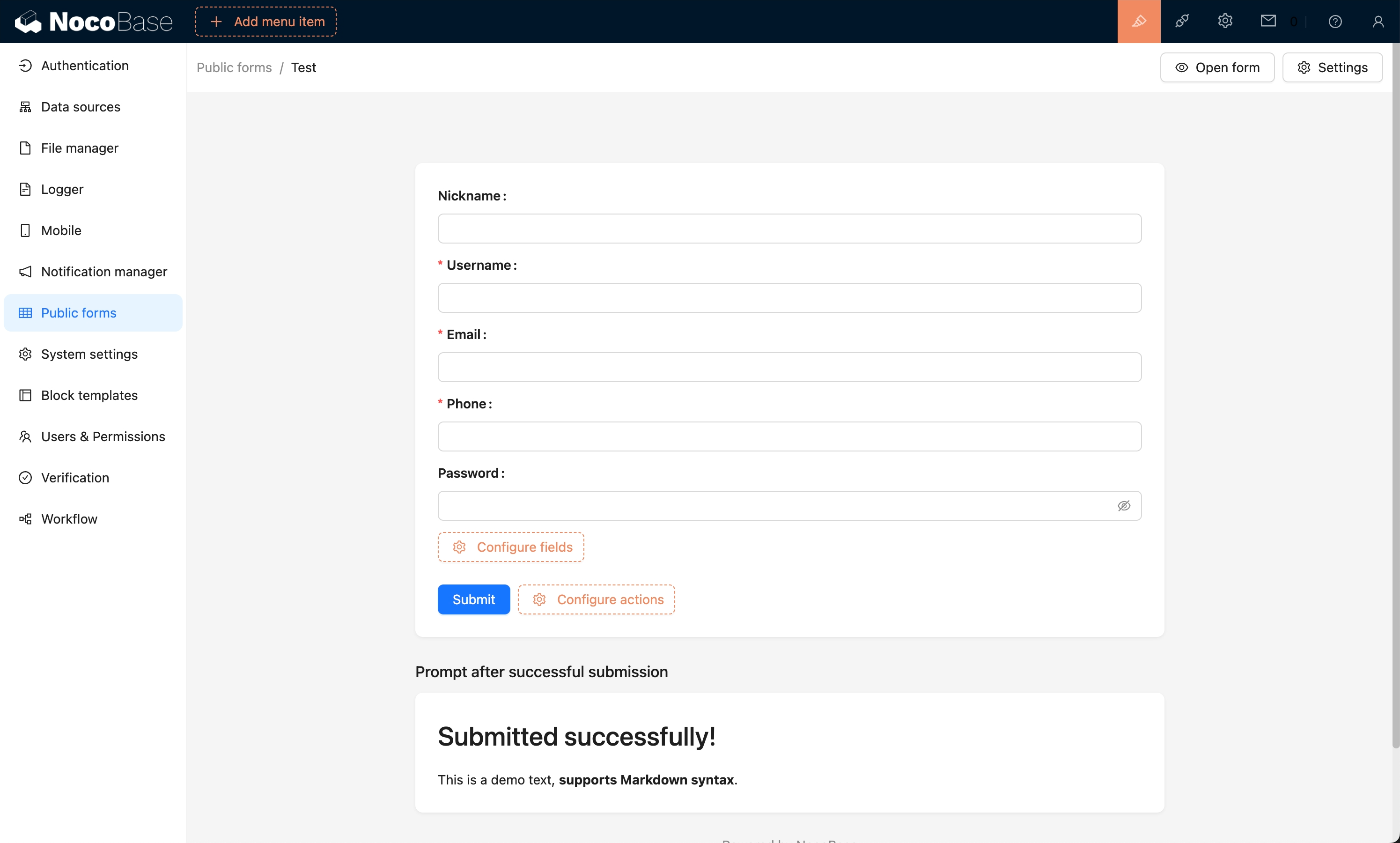
Task: Open the help question mark icon
Action: pyautogui.click(x=1335, y=22)
